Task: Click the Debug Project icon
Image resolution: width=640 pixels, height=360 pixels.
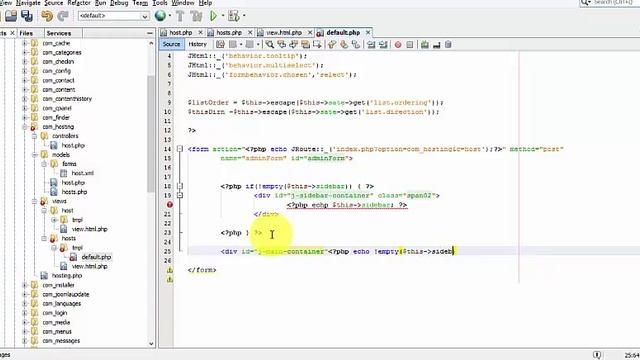Action: tap(234, 16)
